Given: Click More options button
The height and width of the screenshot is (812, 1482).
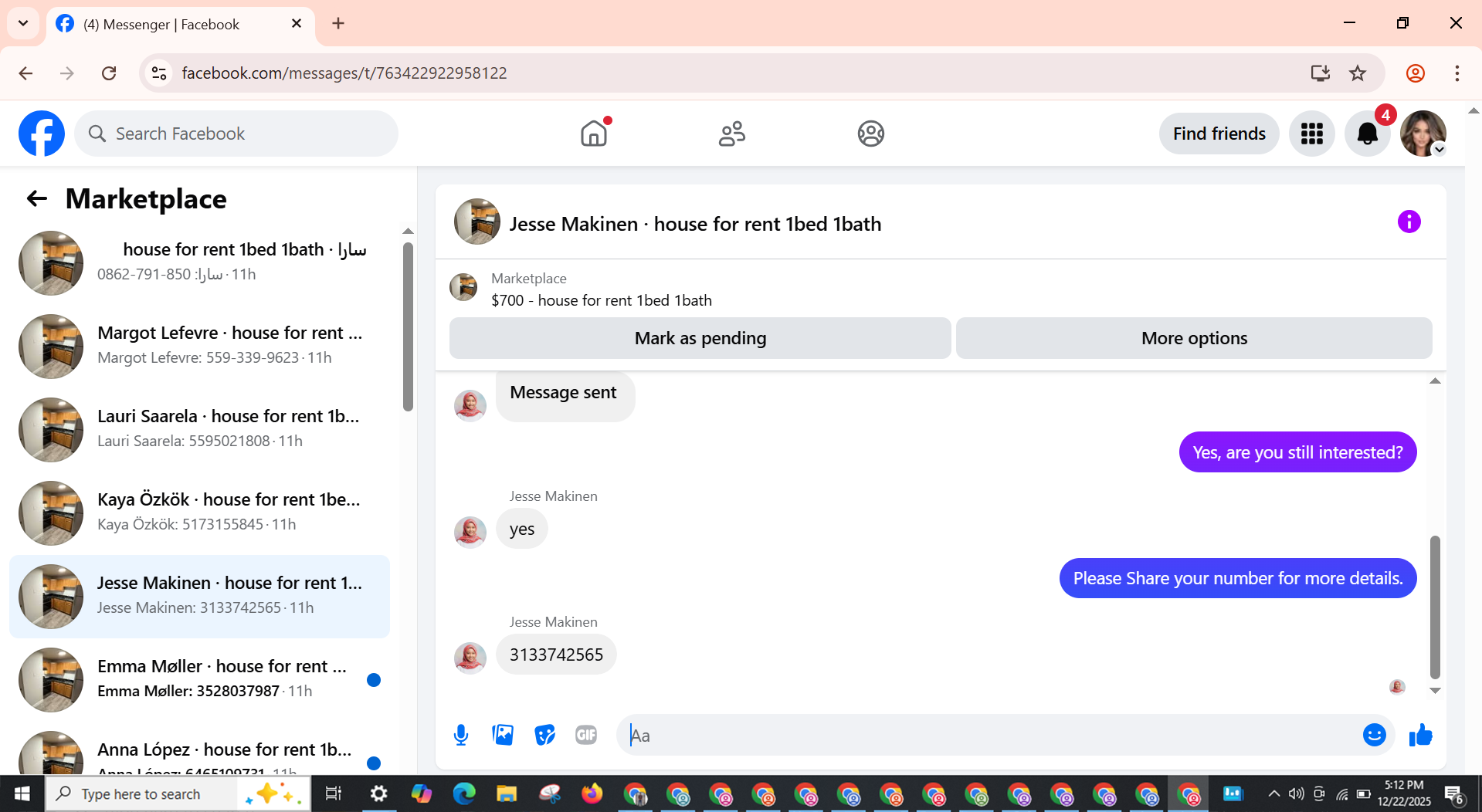Looking at the screenshot, I should (1194, 338).
